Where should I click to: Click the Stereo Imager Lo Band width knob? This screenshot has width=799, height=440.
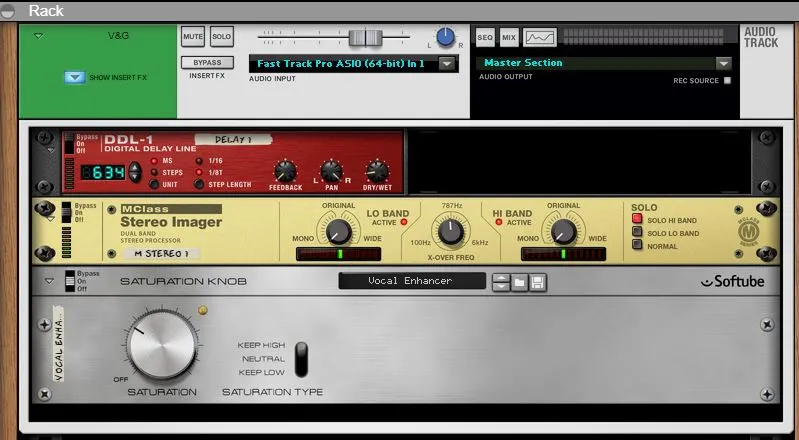338,232
